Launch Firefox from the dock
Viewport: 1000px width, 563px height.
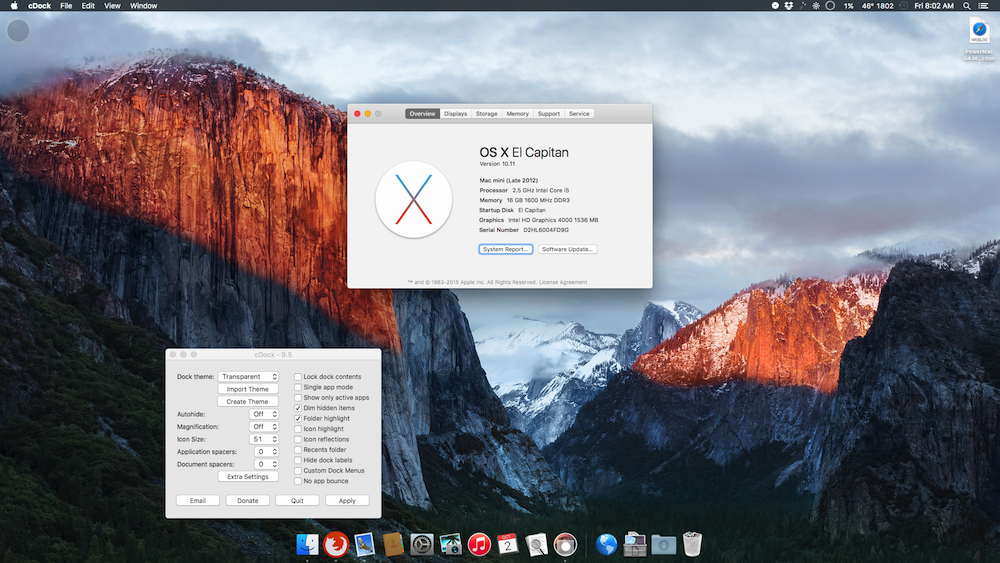[x=336, y=545]
